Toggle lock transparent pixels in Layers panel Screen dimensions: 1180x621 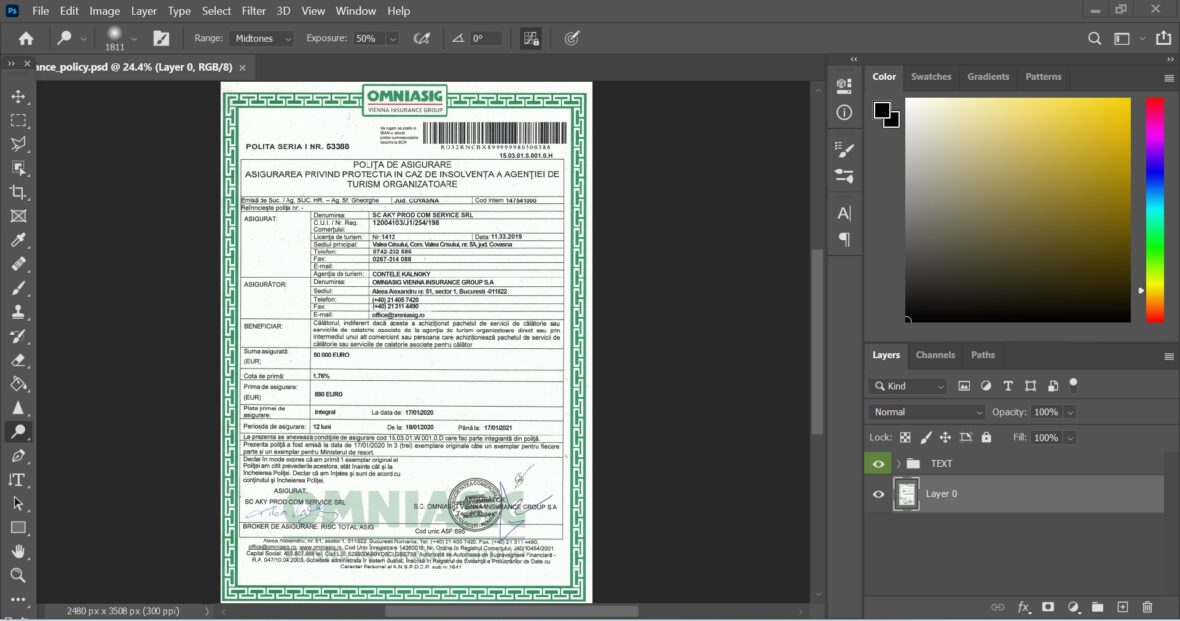903,437
